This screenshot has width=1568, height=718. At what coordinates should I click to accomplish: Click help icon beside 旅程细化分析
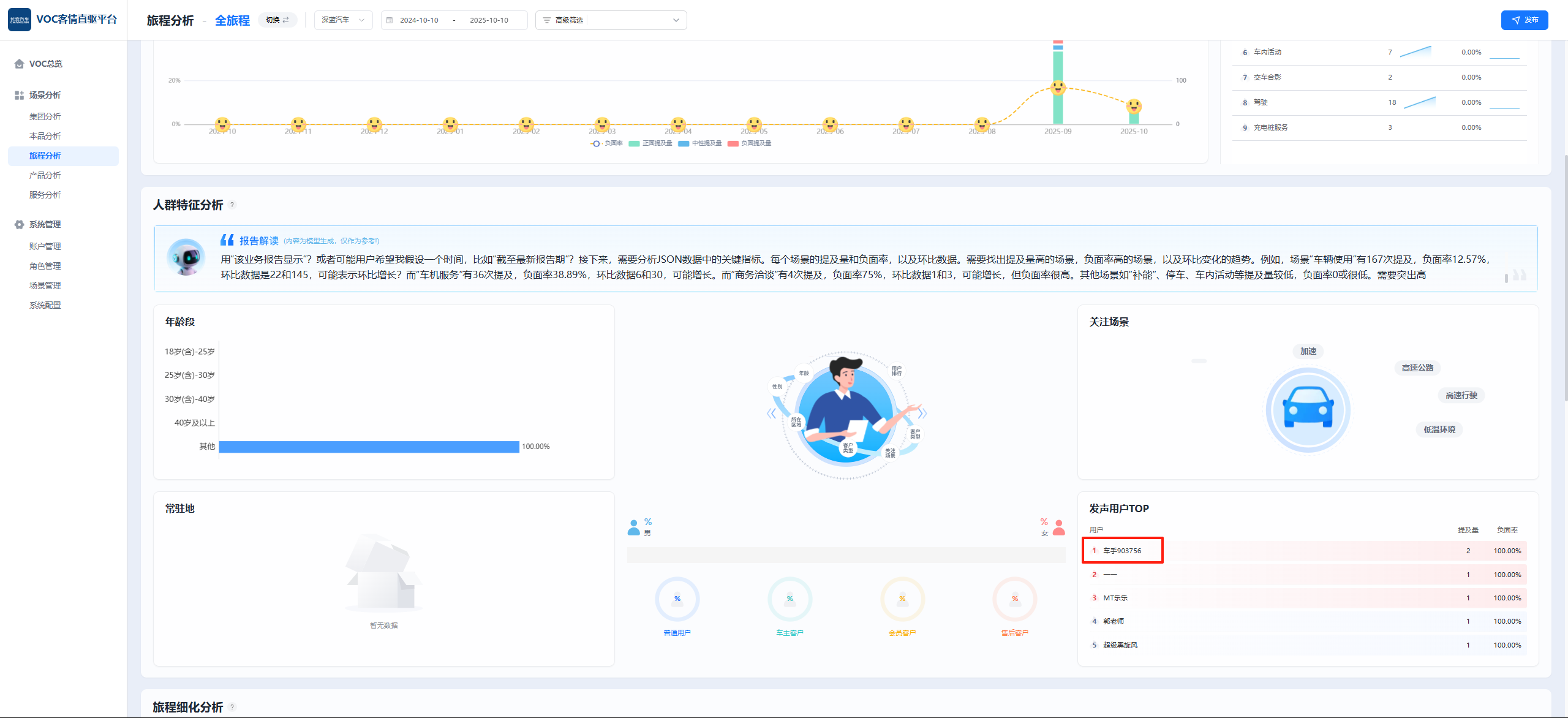pos(232,707)
